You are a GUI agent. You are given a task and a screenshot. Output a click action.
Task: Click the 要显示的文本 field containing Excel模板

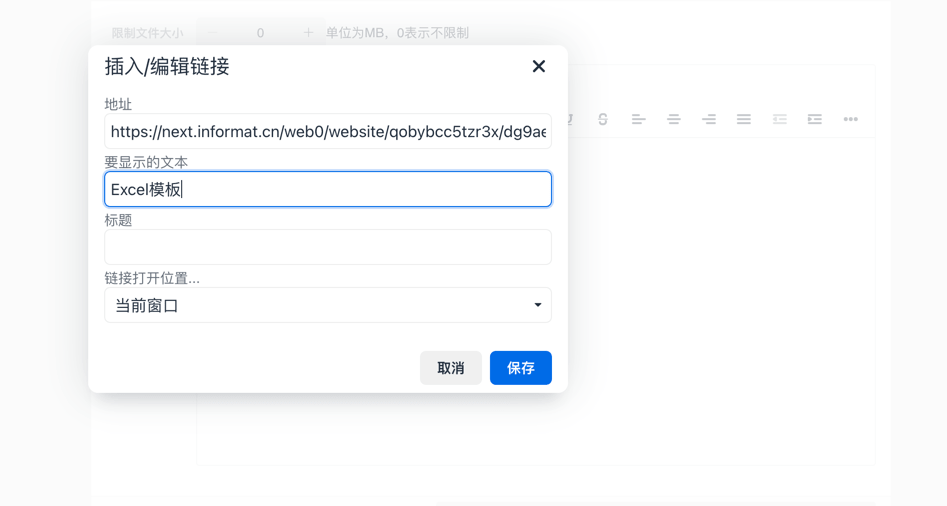[327, 189]
